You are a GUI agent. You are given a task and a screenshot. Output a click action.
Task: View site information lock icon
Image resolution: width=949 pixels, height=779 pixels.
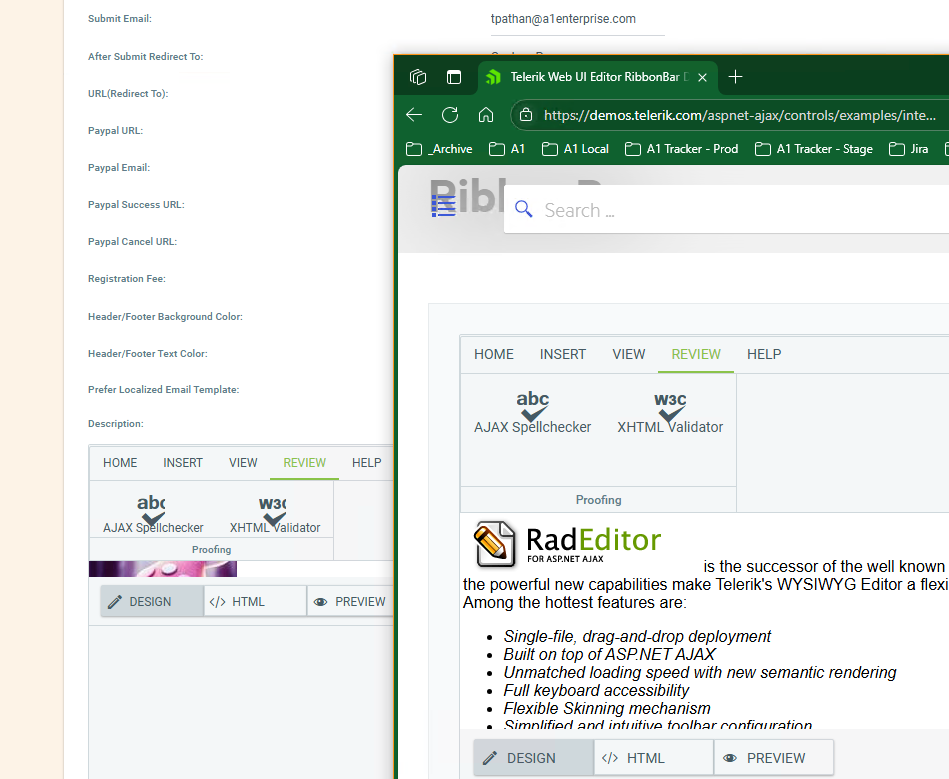[x=526, y=115]
